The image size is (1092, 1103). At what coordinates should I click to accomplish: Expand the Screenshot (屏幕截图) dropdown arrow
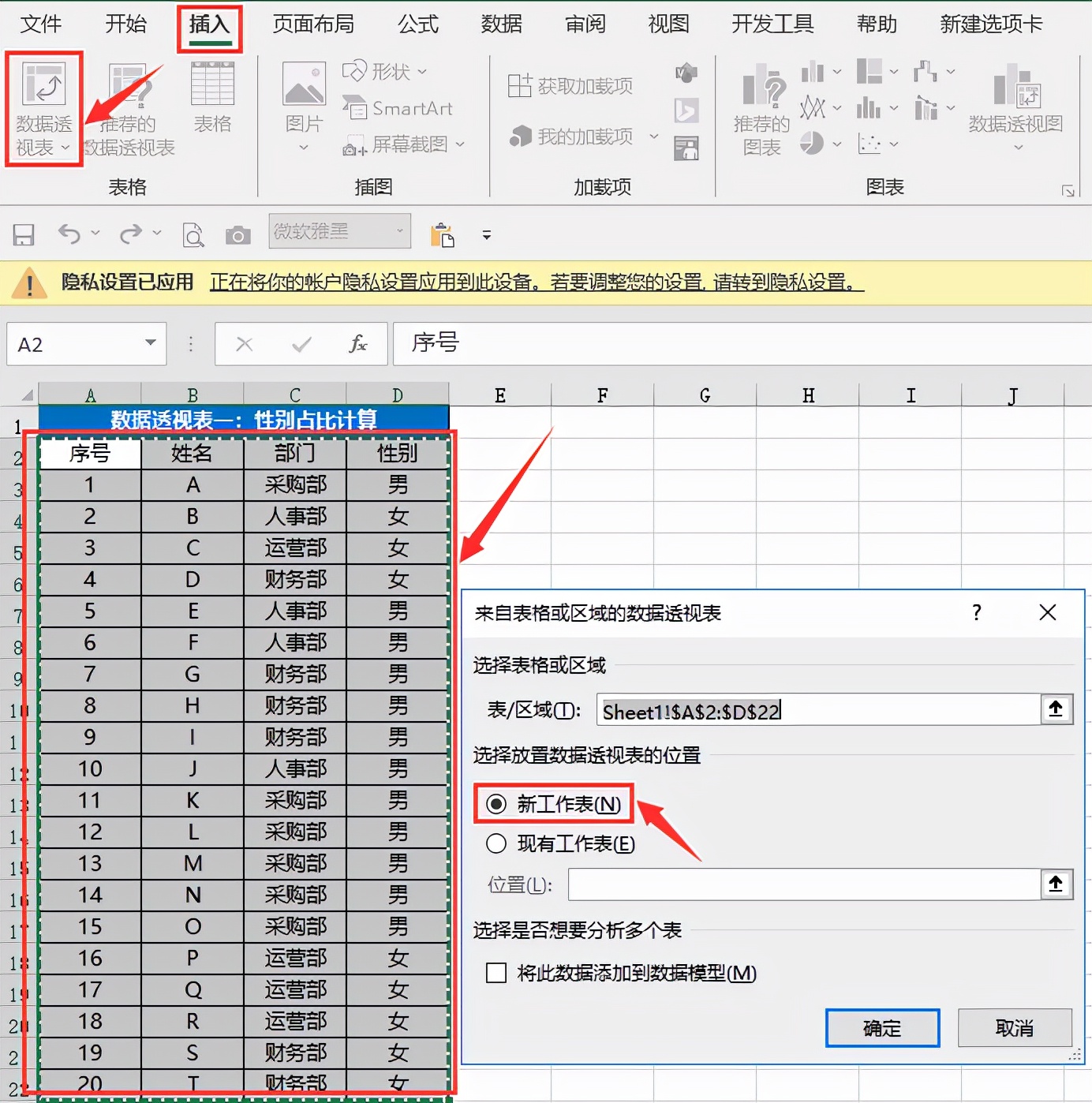(x=460, y=144)
